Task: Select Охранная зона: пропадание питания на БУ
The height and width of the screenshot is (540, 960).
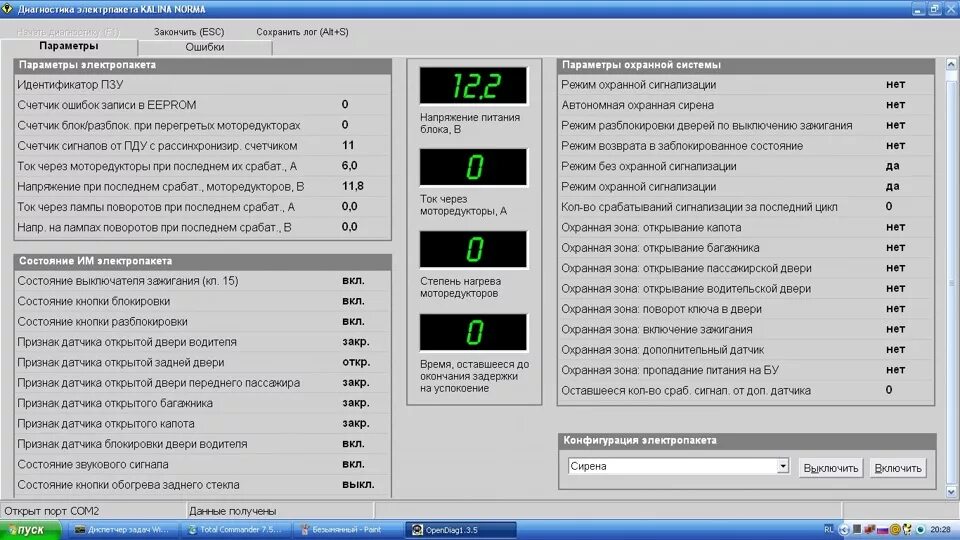Action: [746, 370]
